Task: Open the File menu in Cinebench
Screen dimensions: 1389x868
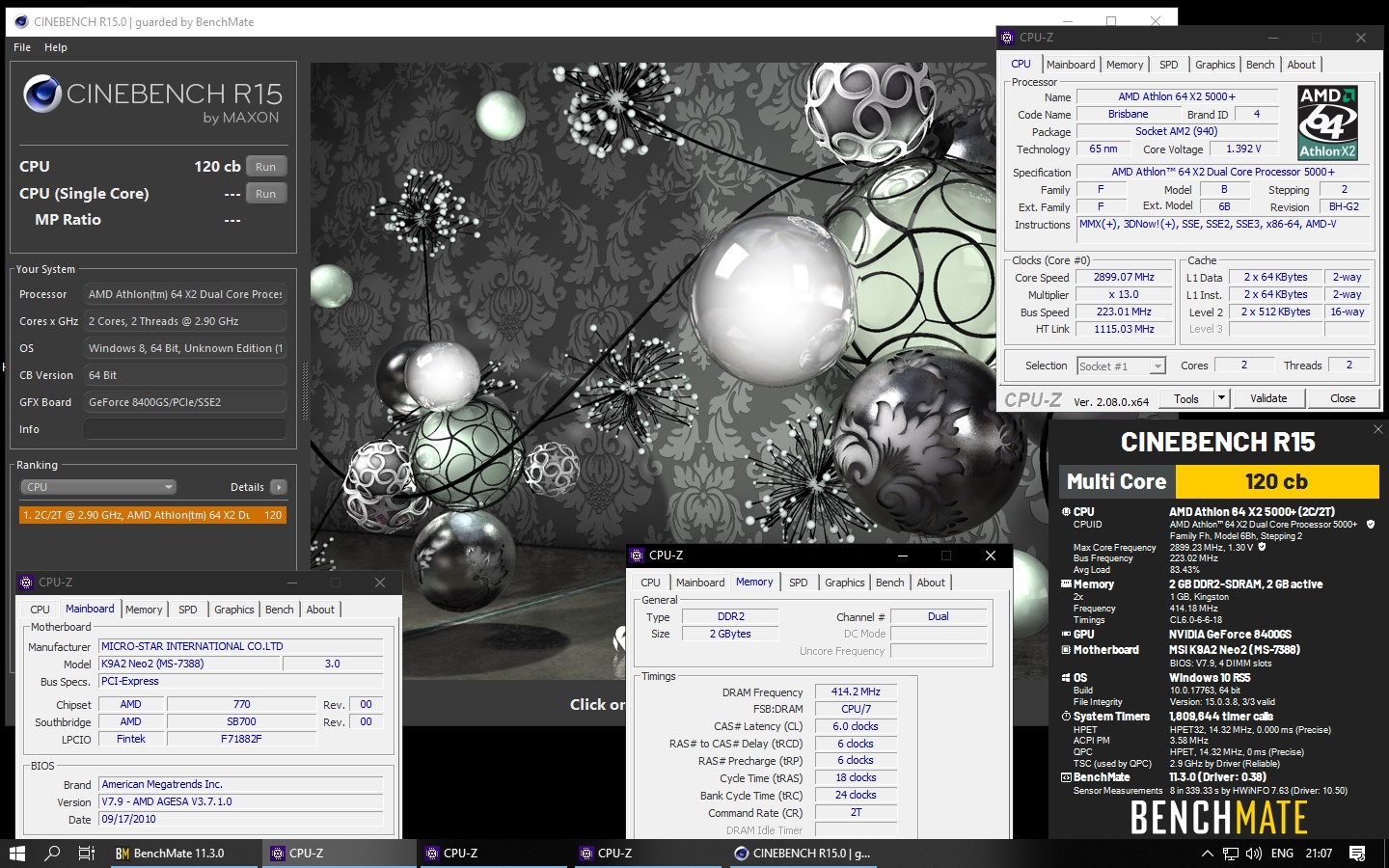Action: tap(22, 47)
